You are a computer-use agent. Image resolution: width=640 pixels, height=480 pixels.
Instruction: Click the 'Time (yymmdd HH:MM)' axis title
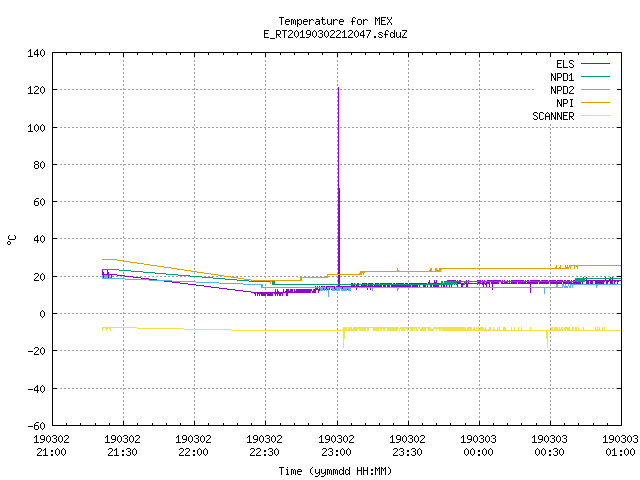[x=335, y=471]
